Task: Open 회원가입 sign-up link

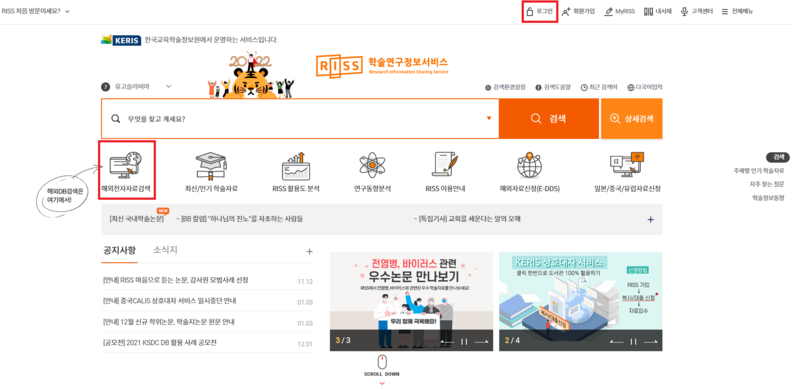Action: [578, 11]
